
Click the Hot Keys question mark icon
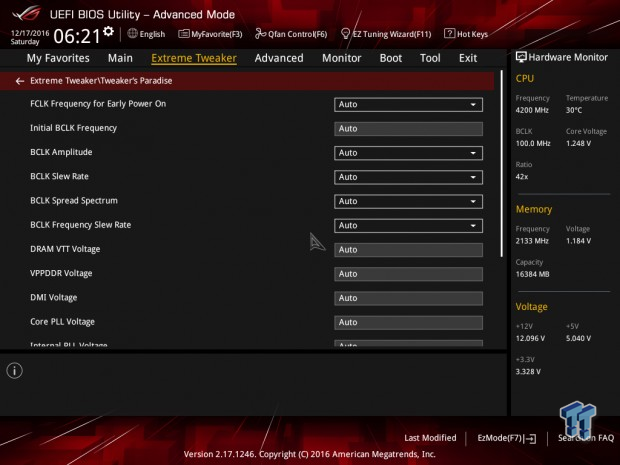point(449,34)
